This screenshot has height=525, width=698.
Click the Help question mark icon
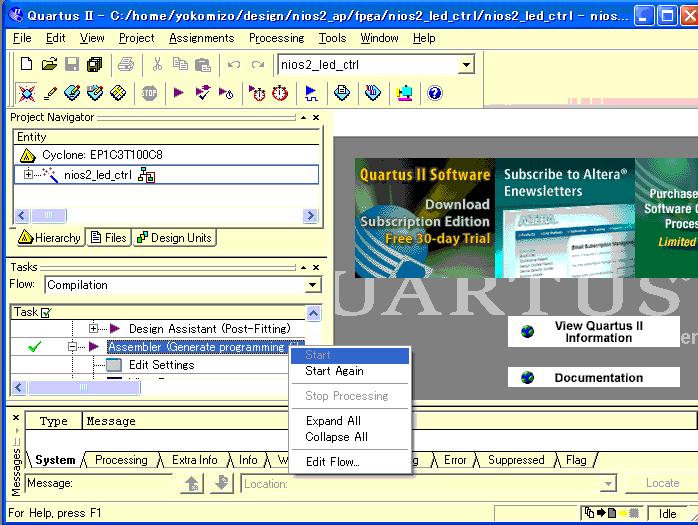(434, 93)
